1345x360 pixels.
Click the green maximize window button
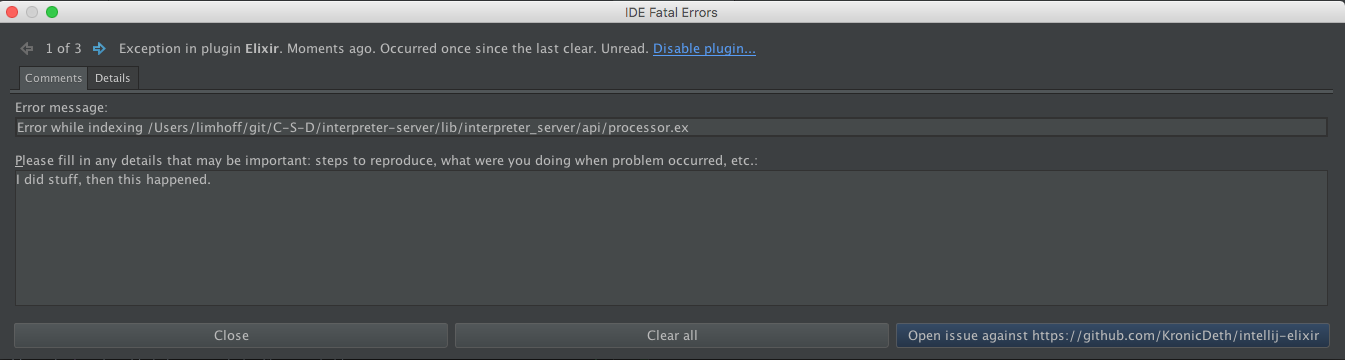pos(52,12)
